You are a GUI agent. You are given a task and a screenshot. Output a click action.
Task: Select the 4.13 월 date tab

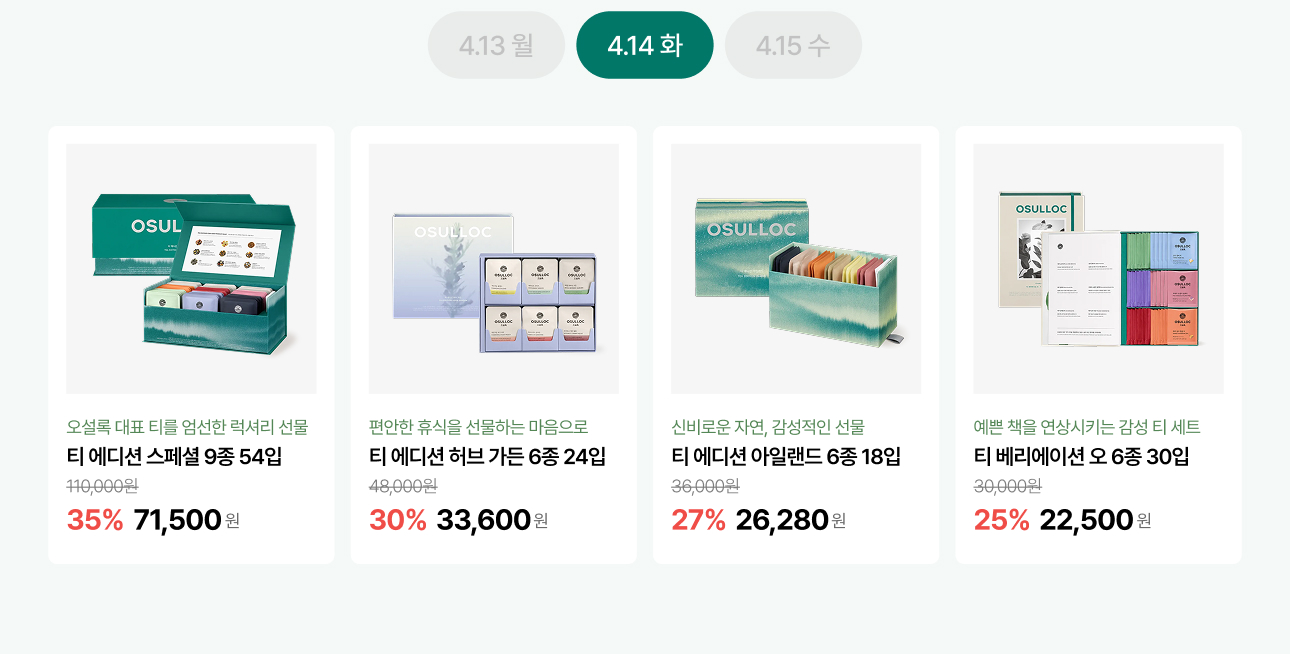click(x=496, y=45)
